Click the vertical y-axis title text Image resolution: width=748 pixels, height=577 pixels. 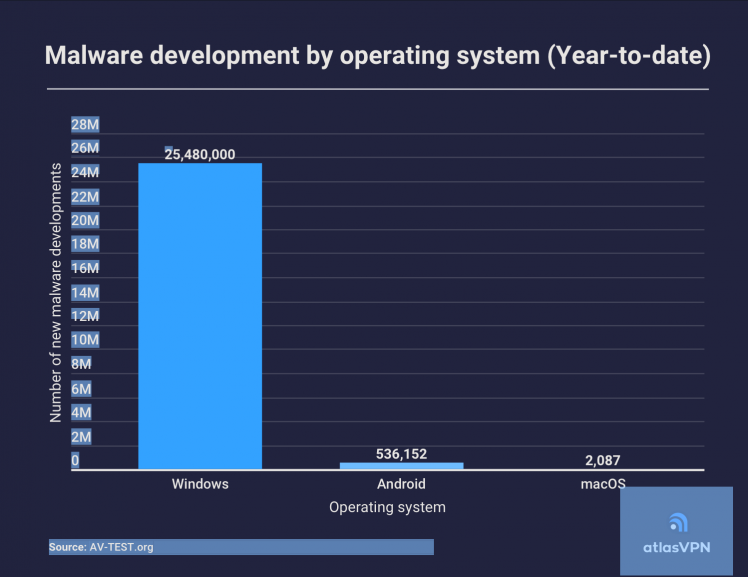pos(56,292)
